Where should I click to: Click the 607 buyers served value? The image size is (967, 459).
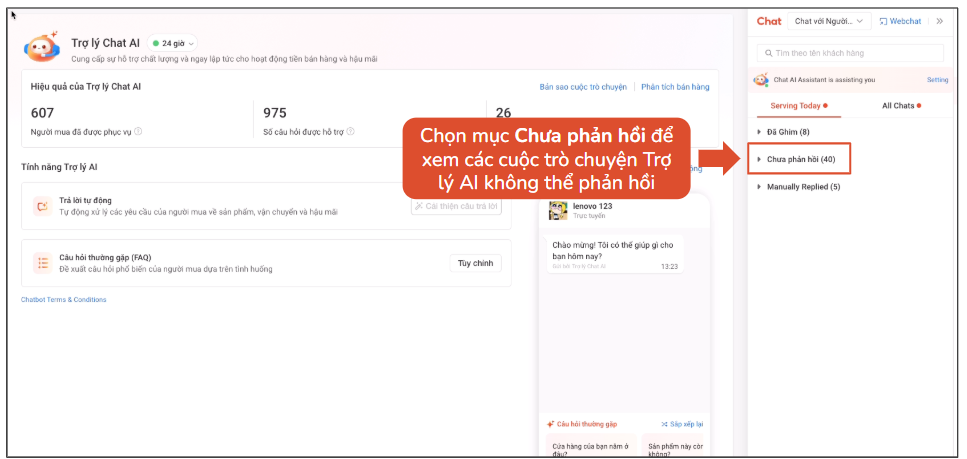43,113
